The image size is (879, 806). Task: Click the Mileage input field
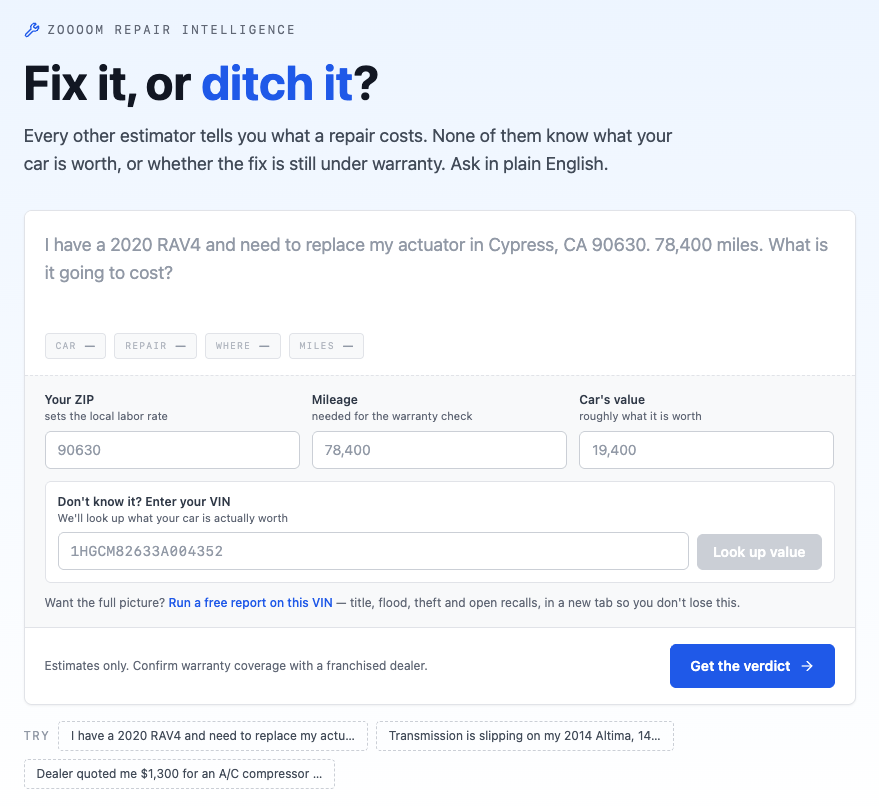pos(439,450)
